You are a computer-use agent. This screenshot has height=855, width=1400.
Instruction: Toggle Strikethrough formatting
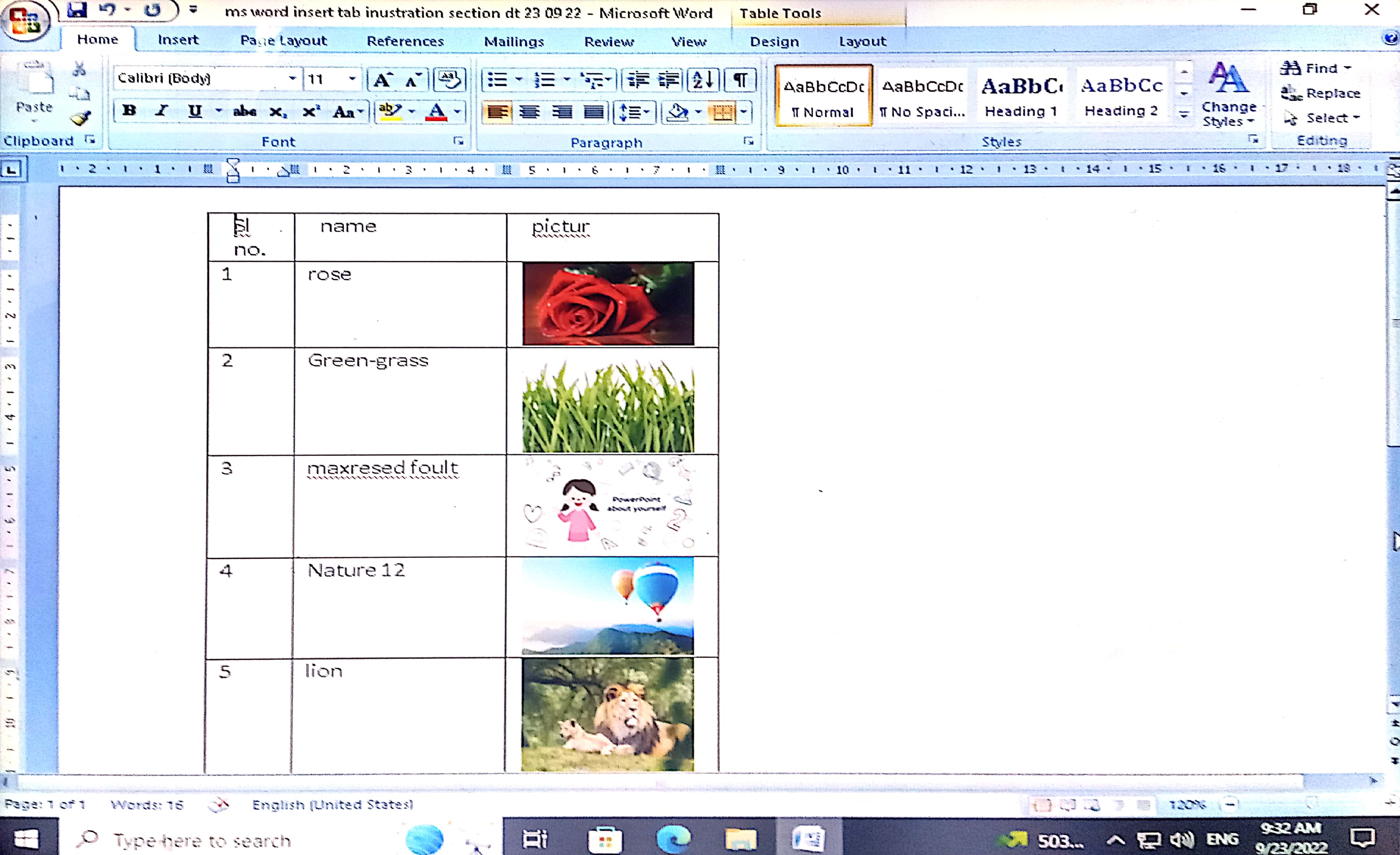[245, 111]
